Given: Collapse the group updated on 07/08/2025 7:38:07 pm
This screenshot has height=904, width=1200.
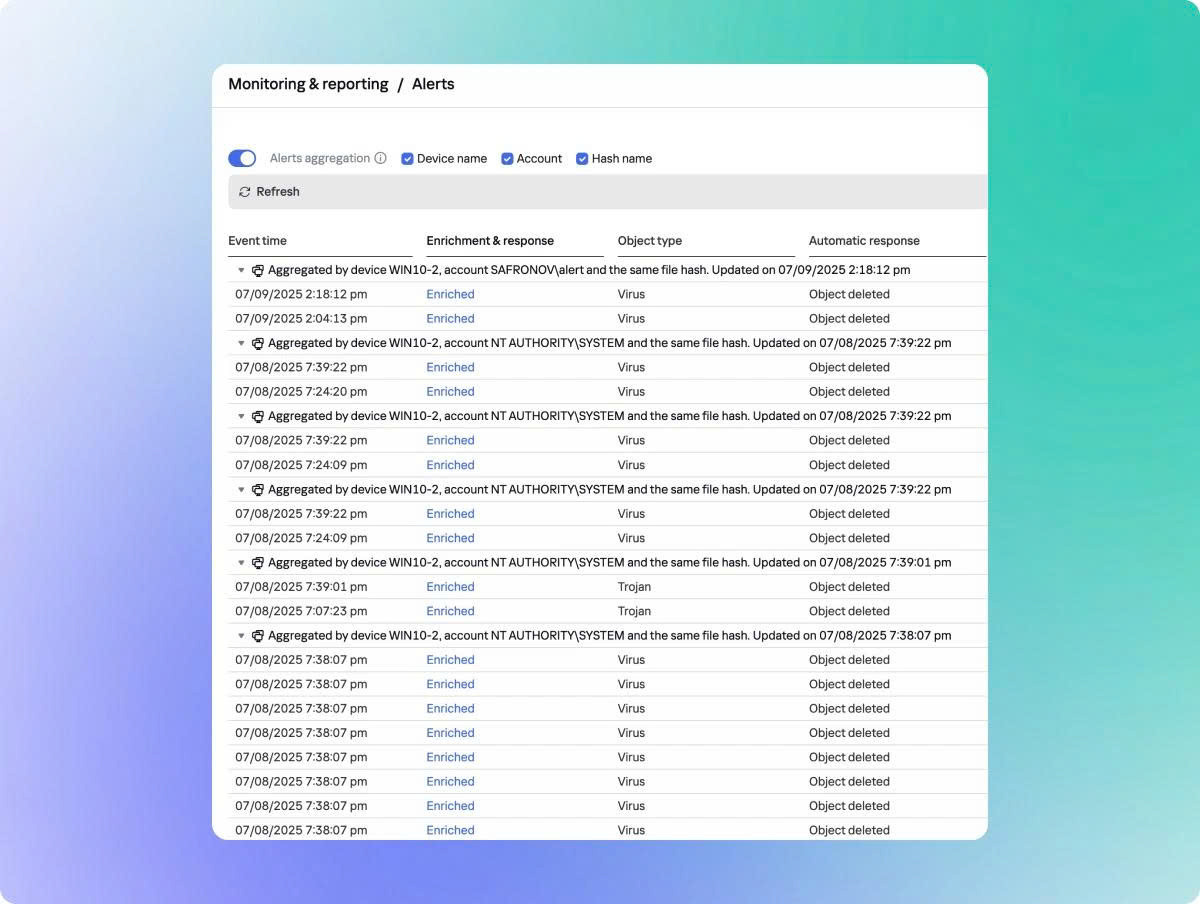Looking at the screenshot, I should [x=241, y=636].
